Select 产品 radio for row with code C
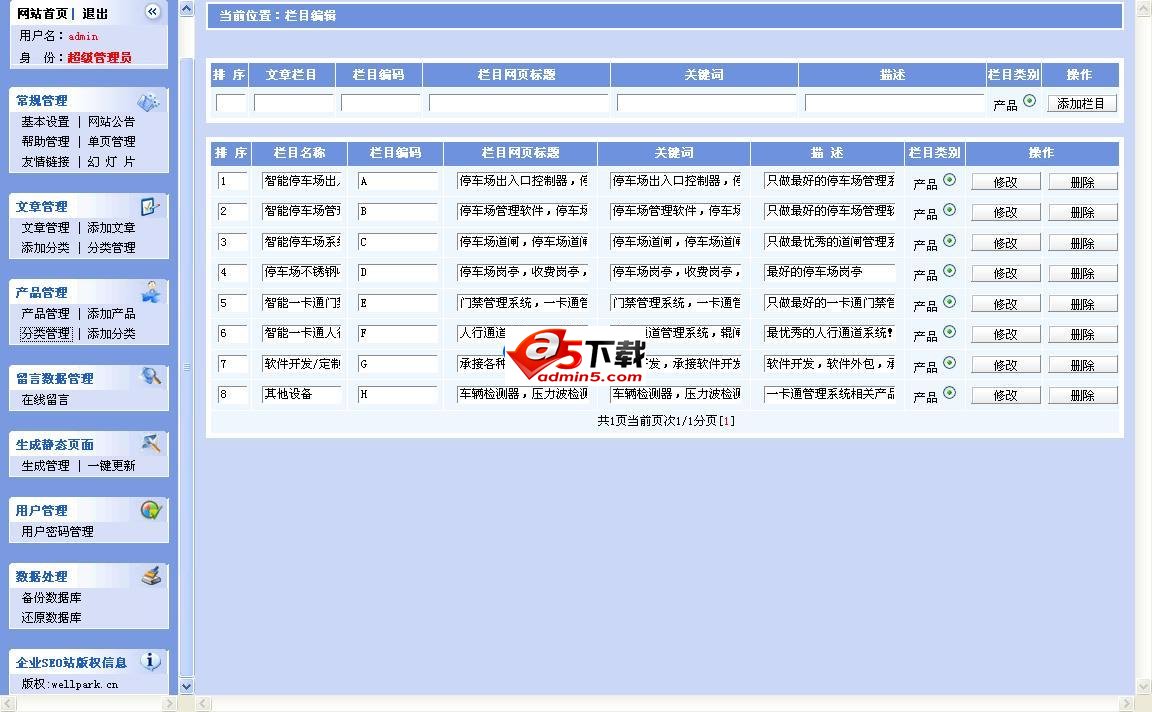The width and height of the screenshot is (1152, 712). point(949,240)
